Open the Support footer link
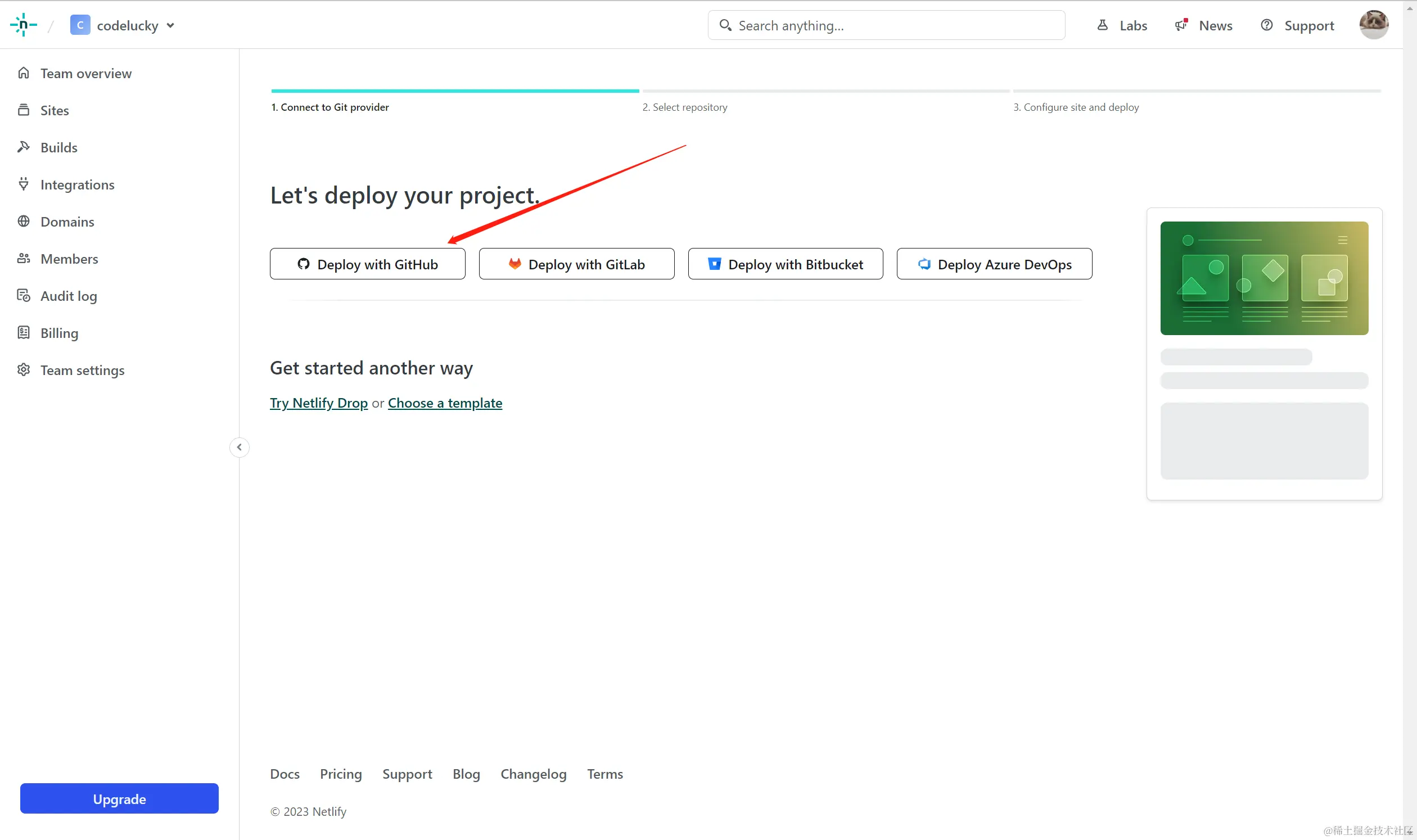The width and height of the screenshot is (1417, 840). coord(407,774)
